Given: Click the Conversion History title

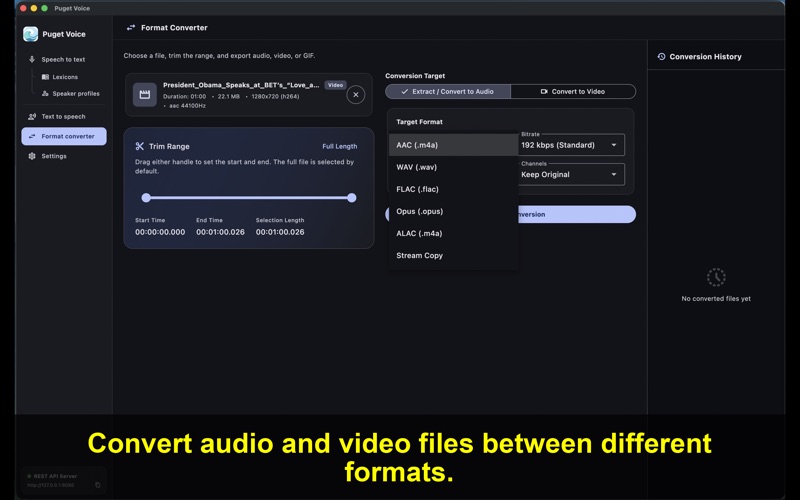Looking at the screenshot, I should 705,57.
